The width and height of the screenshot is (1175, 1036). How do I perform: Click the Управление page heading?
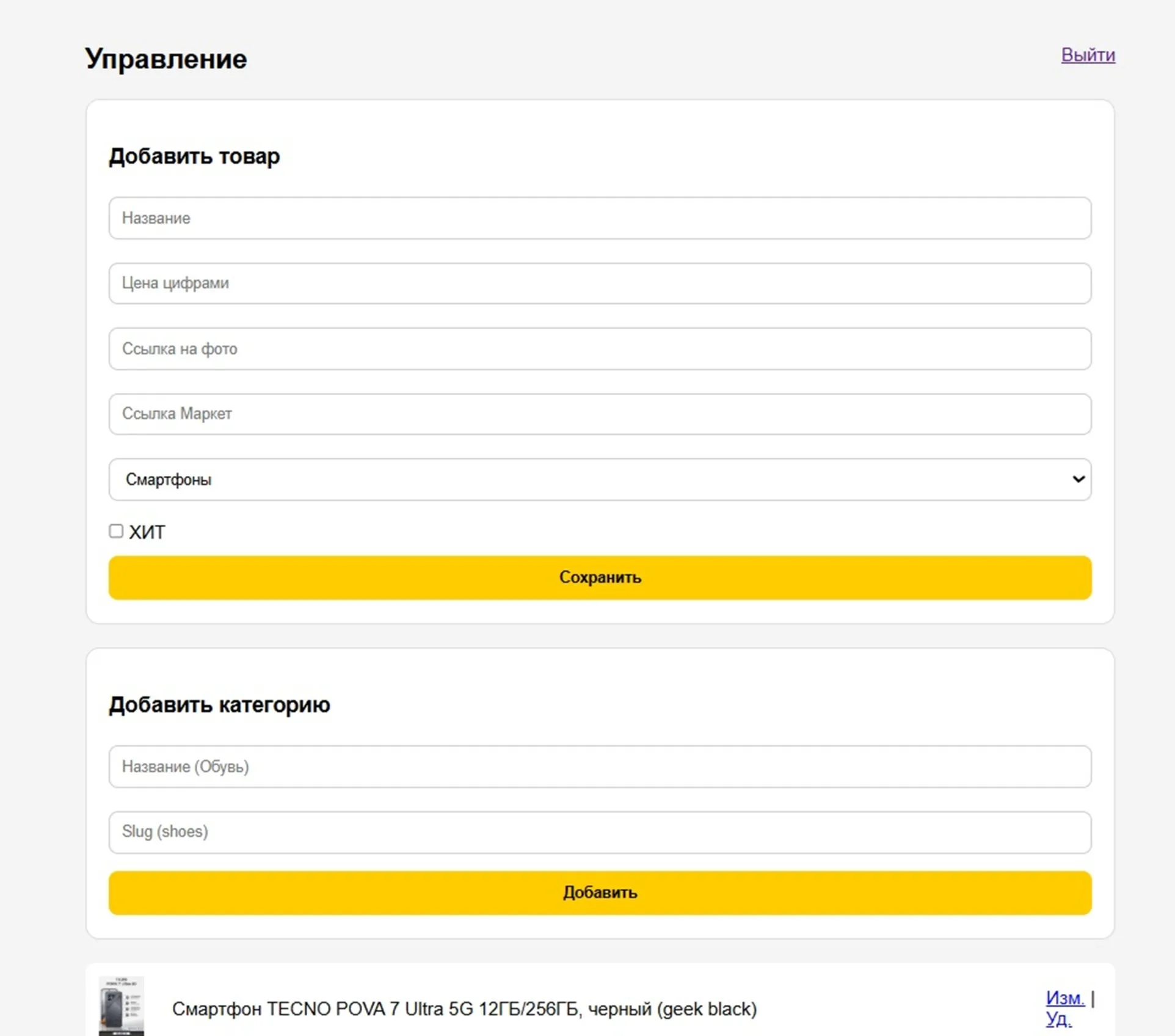(166, 59)
